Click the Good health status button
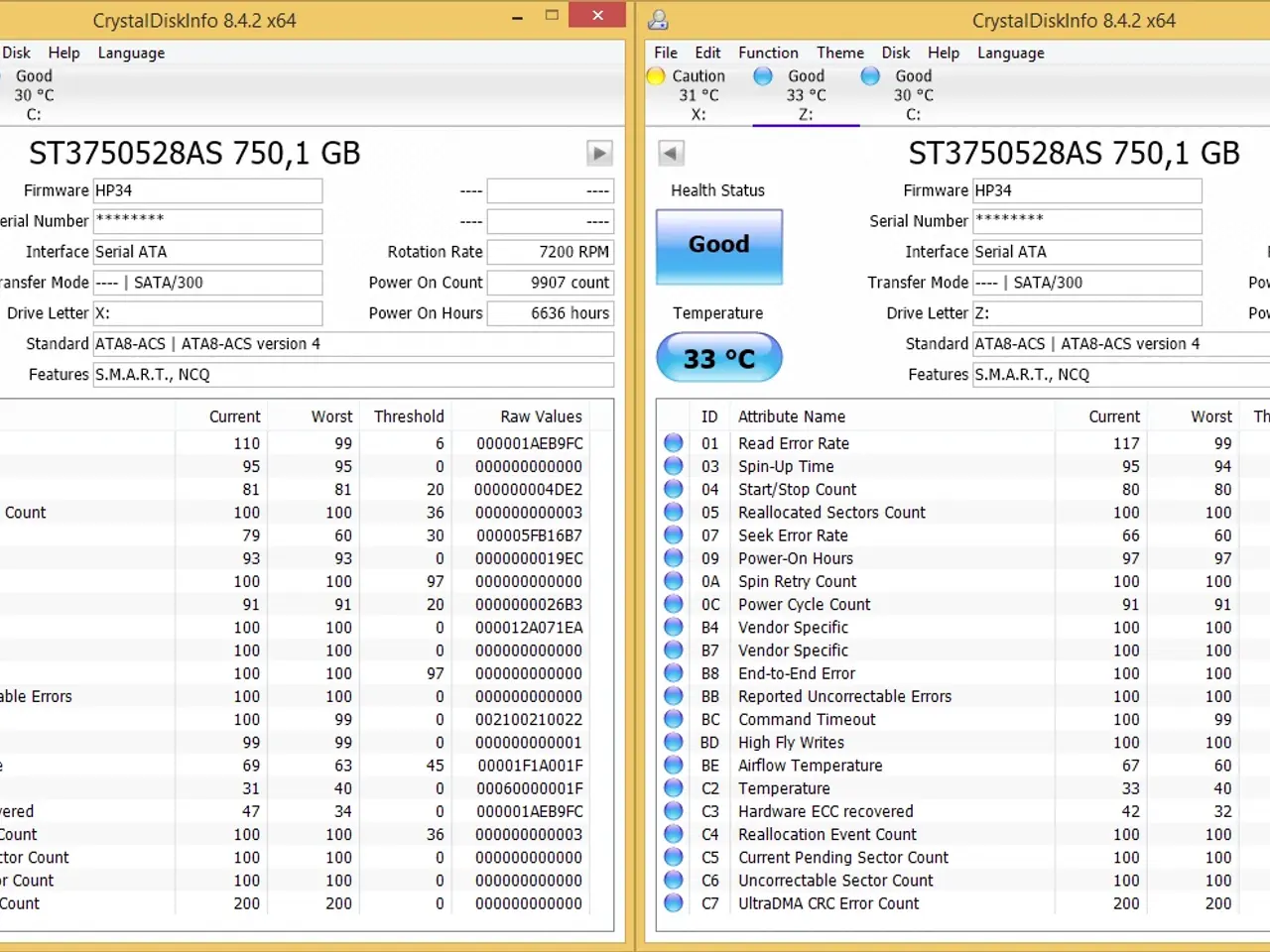Viewport: 1270px width, 952px height. click(x=719, y=246)
